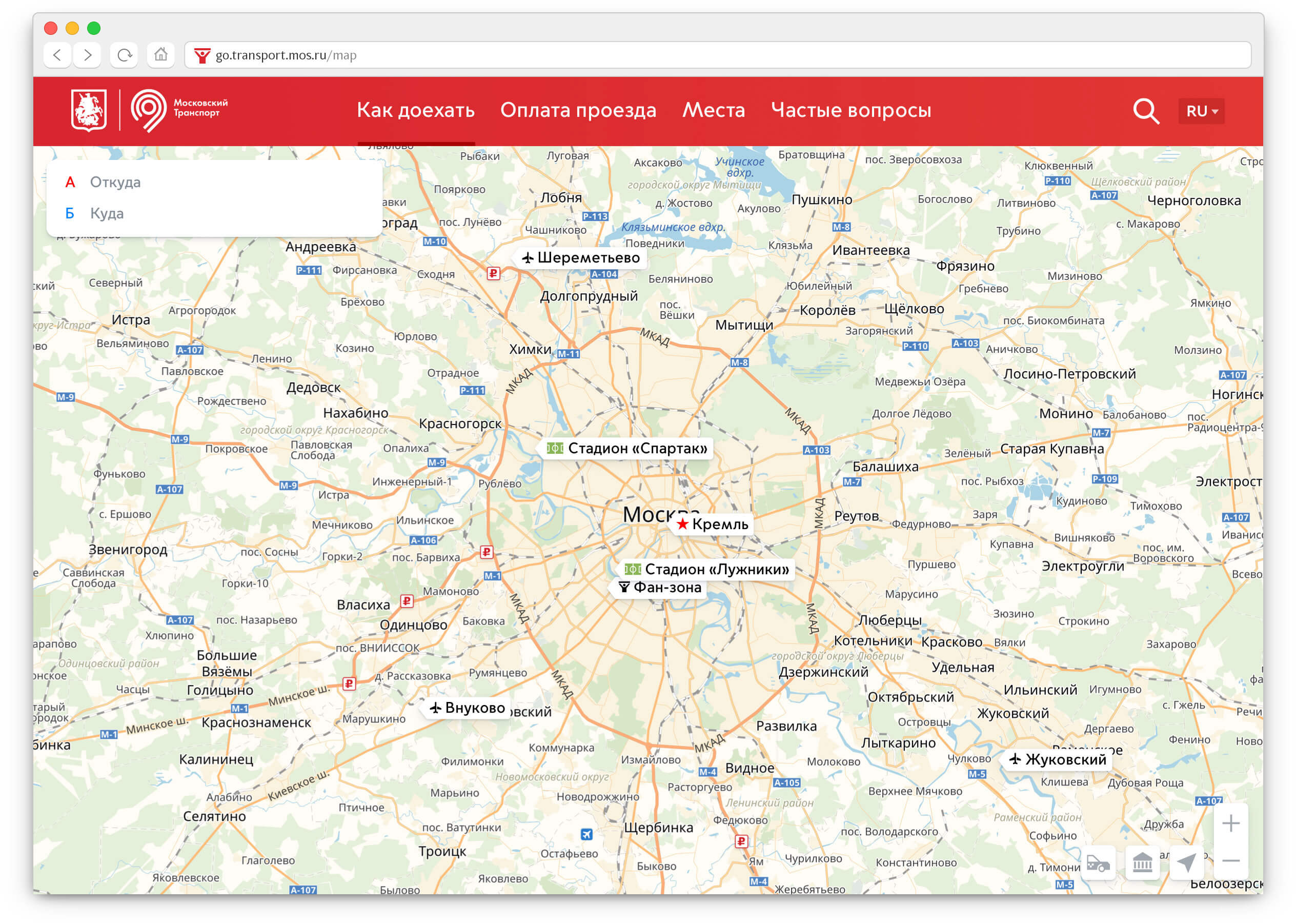Screen dimensions: 1296x924
Task: Open the Частые вопросы page
Action: coord(850,110)
